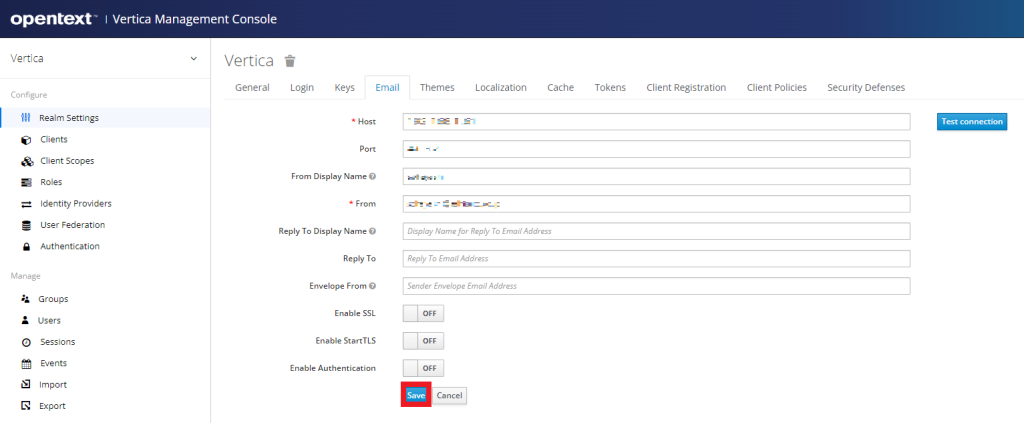Viewport: 1024px width, 423px height.
Task: Click the Reply To email input field
Action: click(655, 259)
